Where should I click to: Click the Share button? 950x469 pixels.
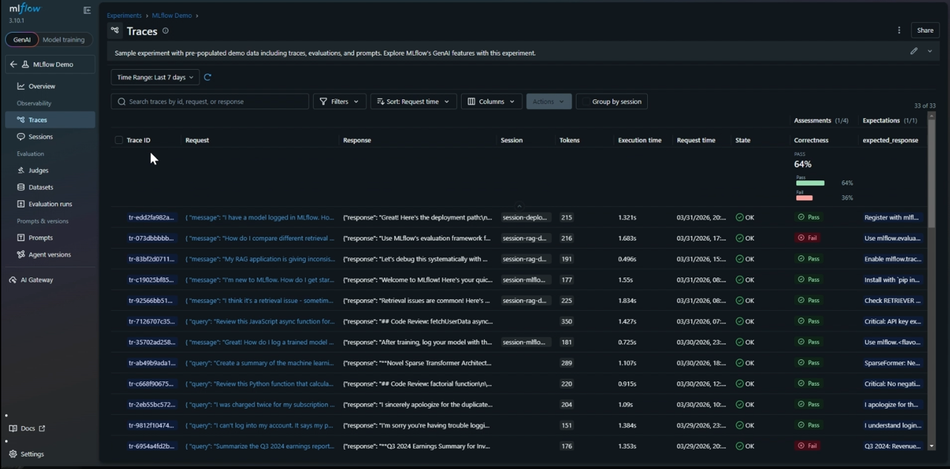(925, 30)
